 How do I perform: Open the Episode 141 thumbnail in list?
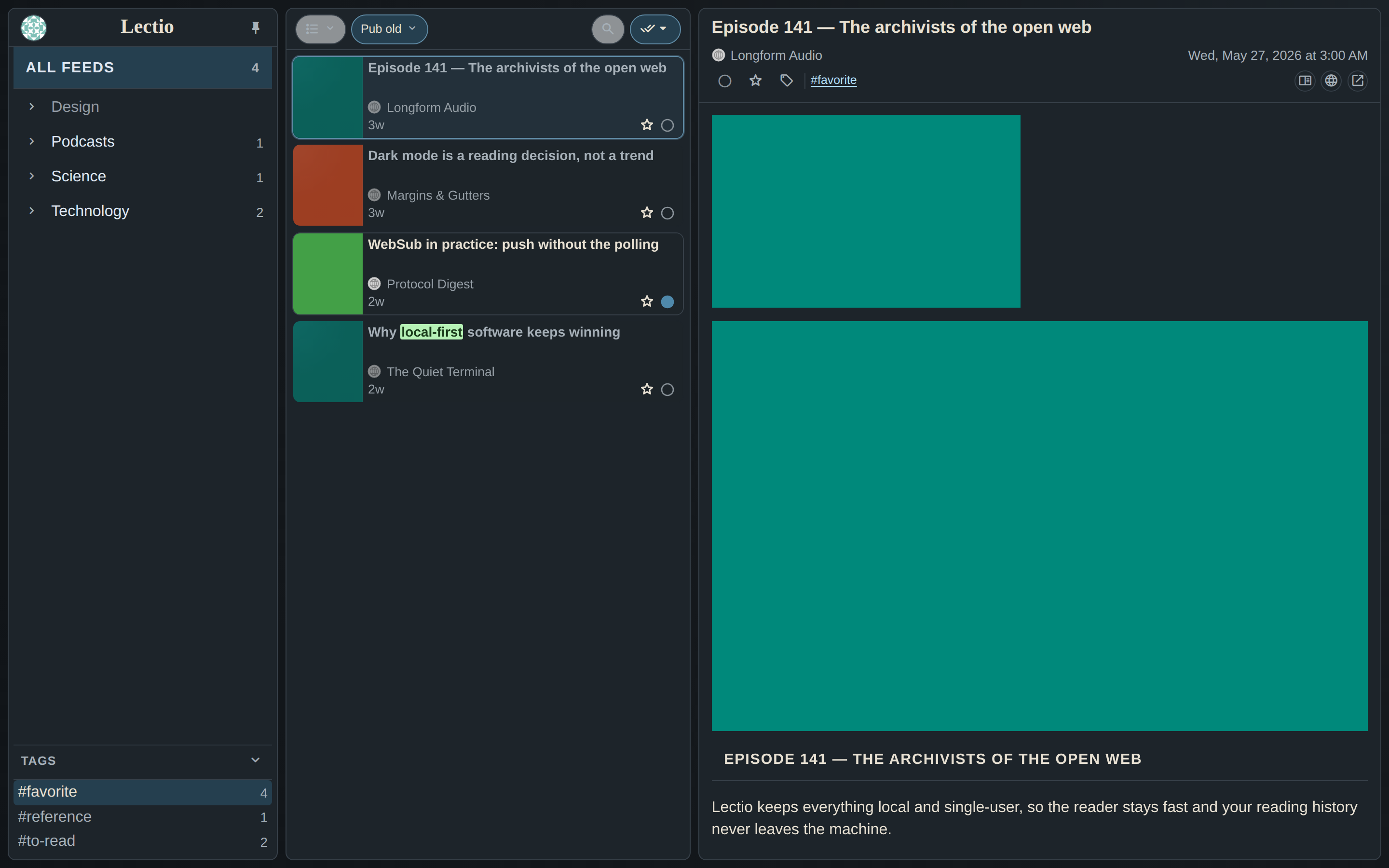click(x=328, y=97)
